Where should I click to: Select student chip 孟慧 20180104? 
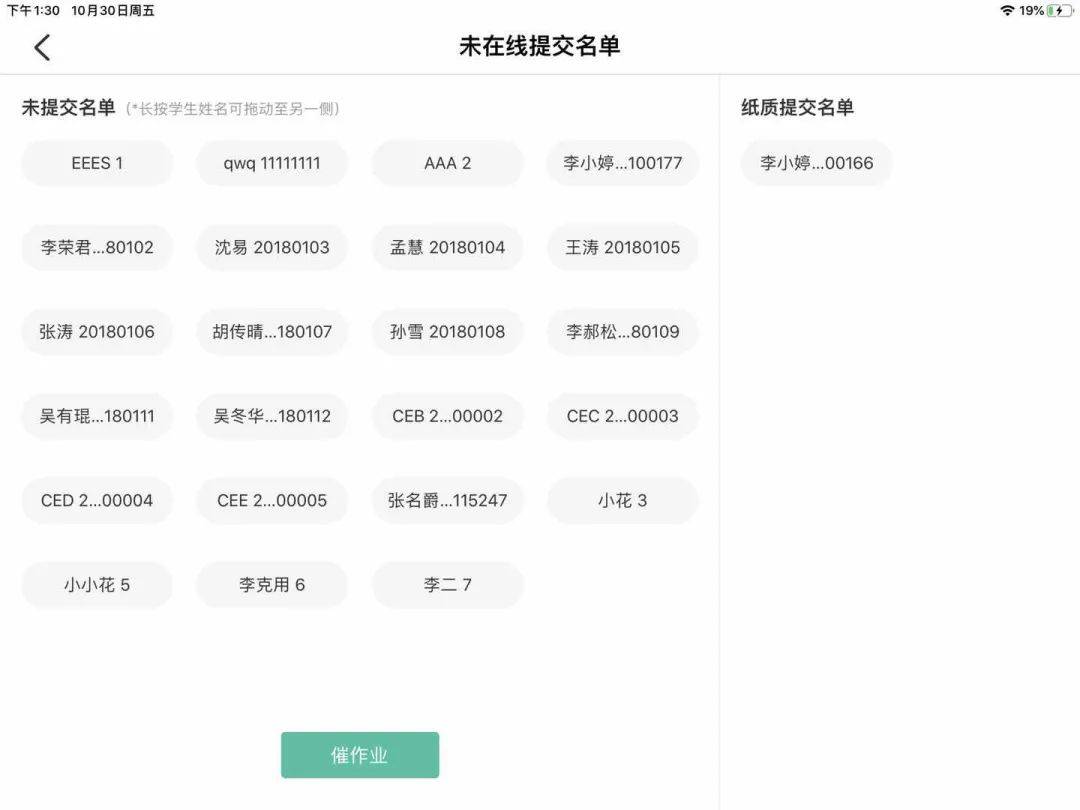[x=448, y=247]
